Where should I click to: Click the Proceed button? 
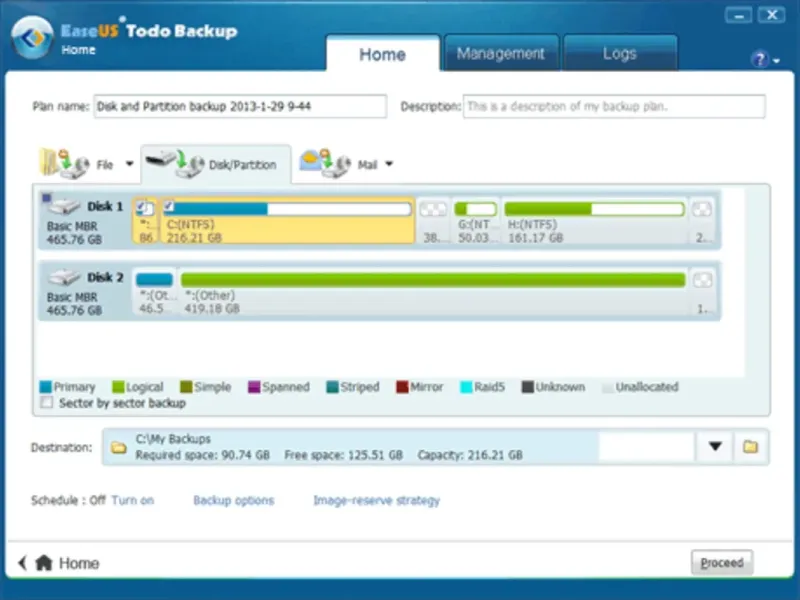(721, 563)
